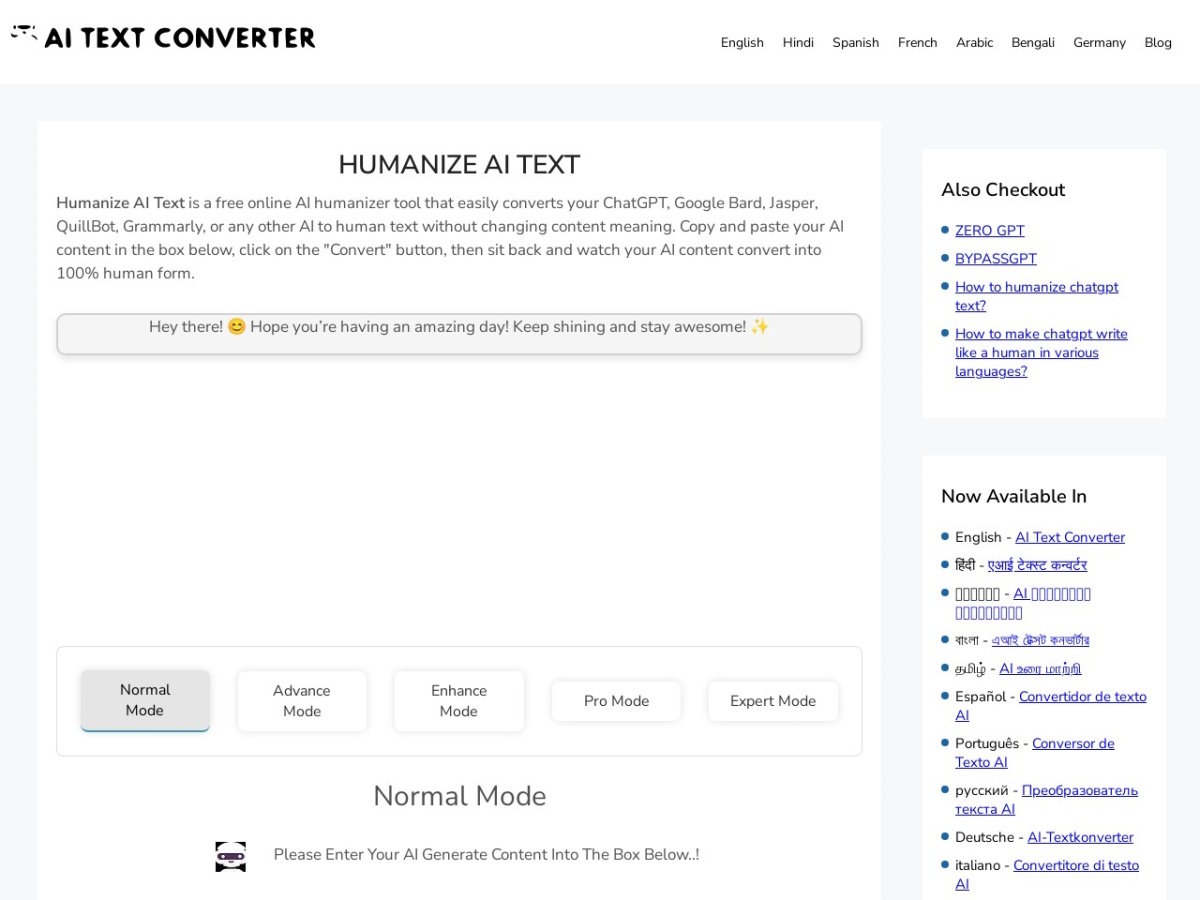Image resolution: width=1200 pixels, height=900 pixels.
Task: Switch to Advance Mode
Action: 302,700
